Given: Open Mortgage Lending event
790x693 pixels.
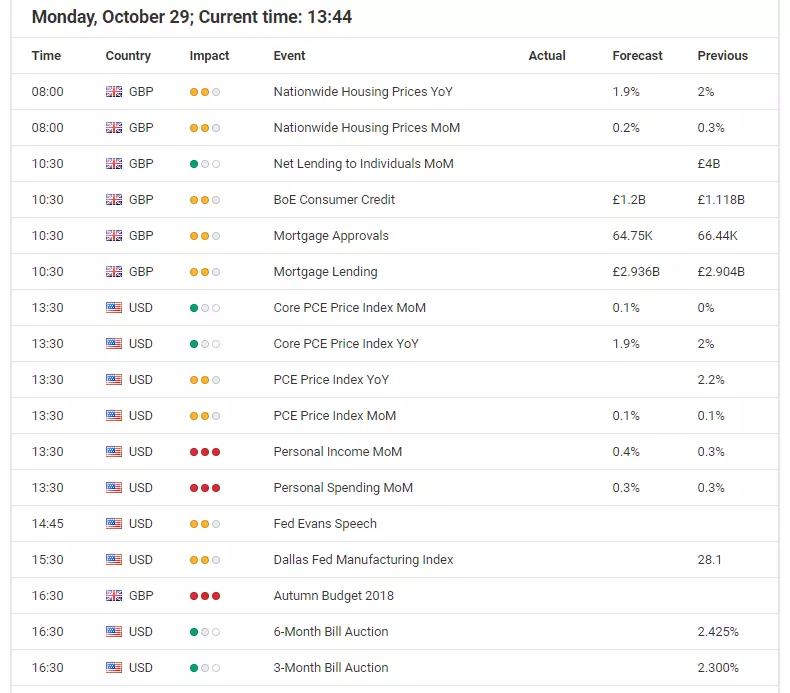Looking at the screenshot, I should click(x=325, y=272).
